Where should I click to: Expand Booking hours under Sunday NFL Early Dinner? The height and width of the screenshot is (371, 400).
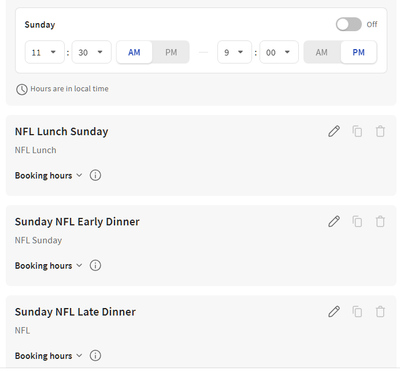[48, 266]
